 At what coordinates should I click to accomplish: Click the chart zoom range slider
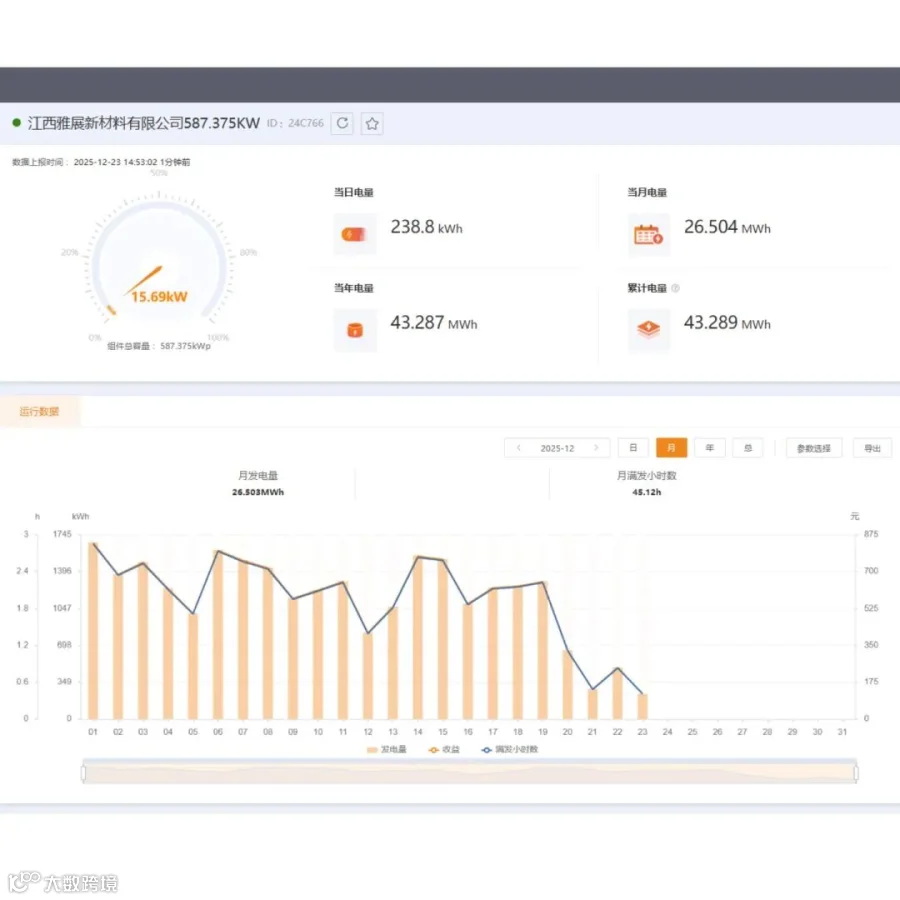[470, 773]
